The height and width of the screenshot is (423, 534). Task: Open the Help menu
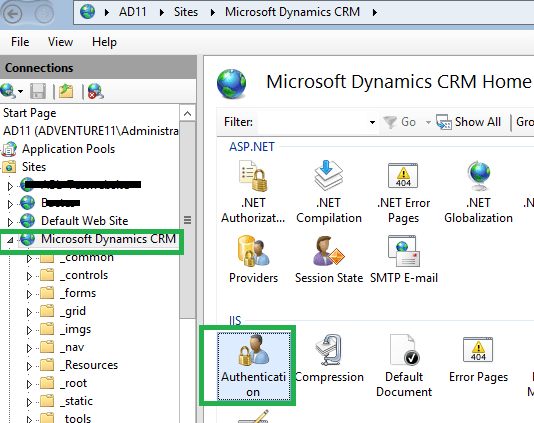tap(104, 42)
